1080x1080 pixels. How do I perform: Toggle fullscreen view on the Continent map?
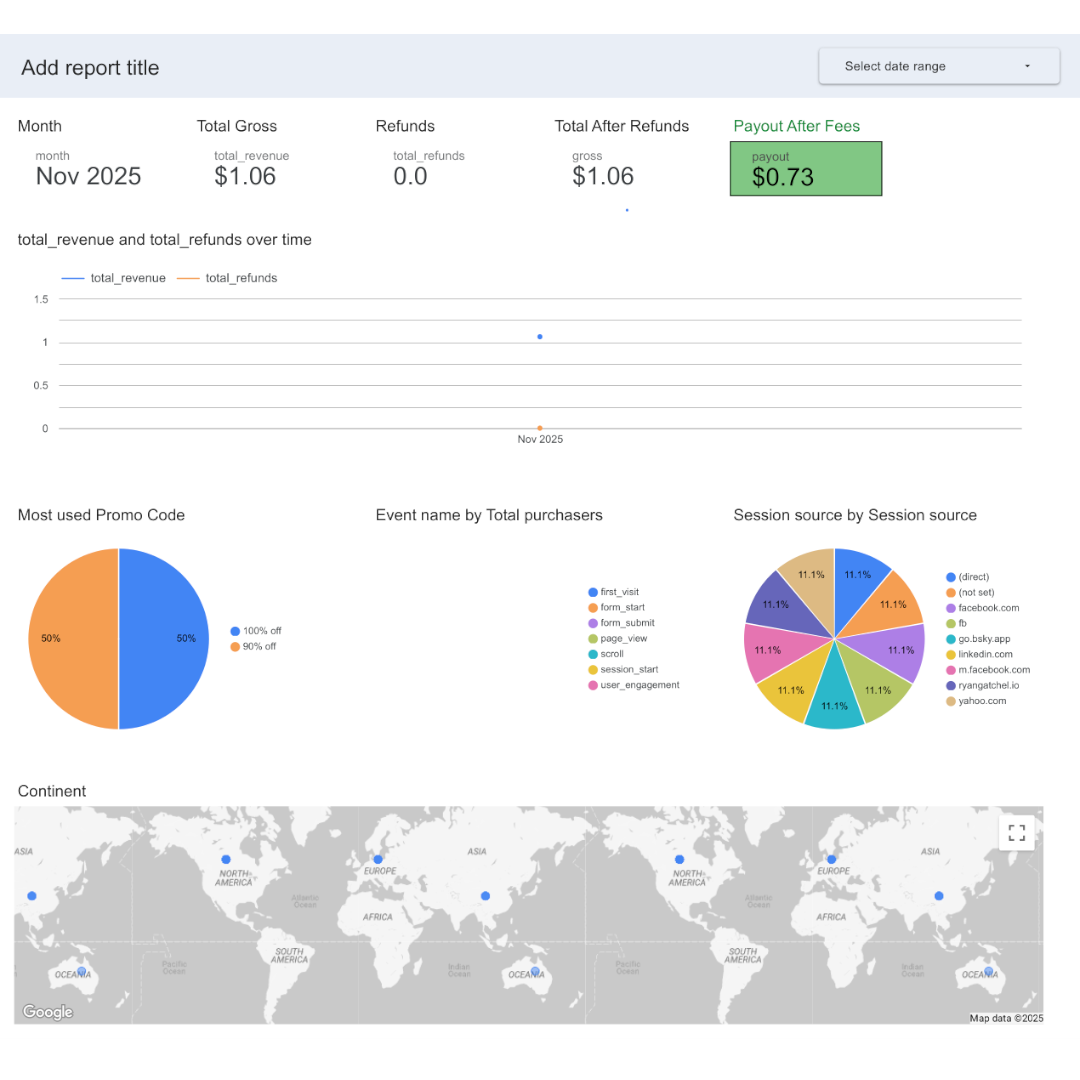(x=1016, y=833)
